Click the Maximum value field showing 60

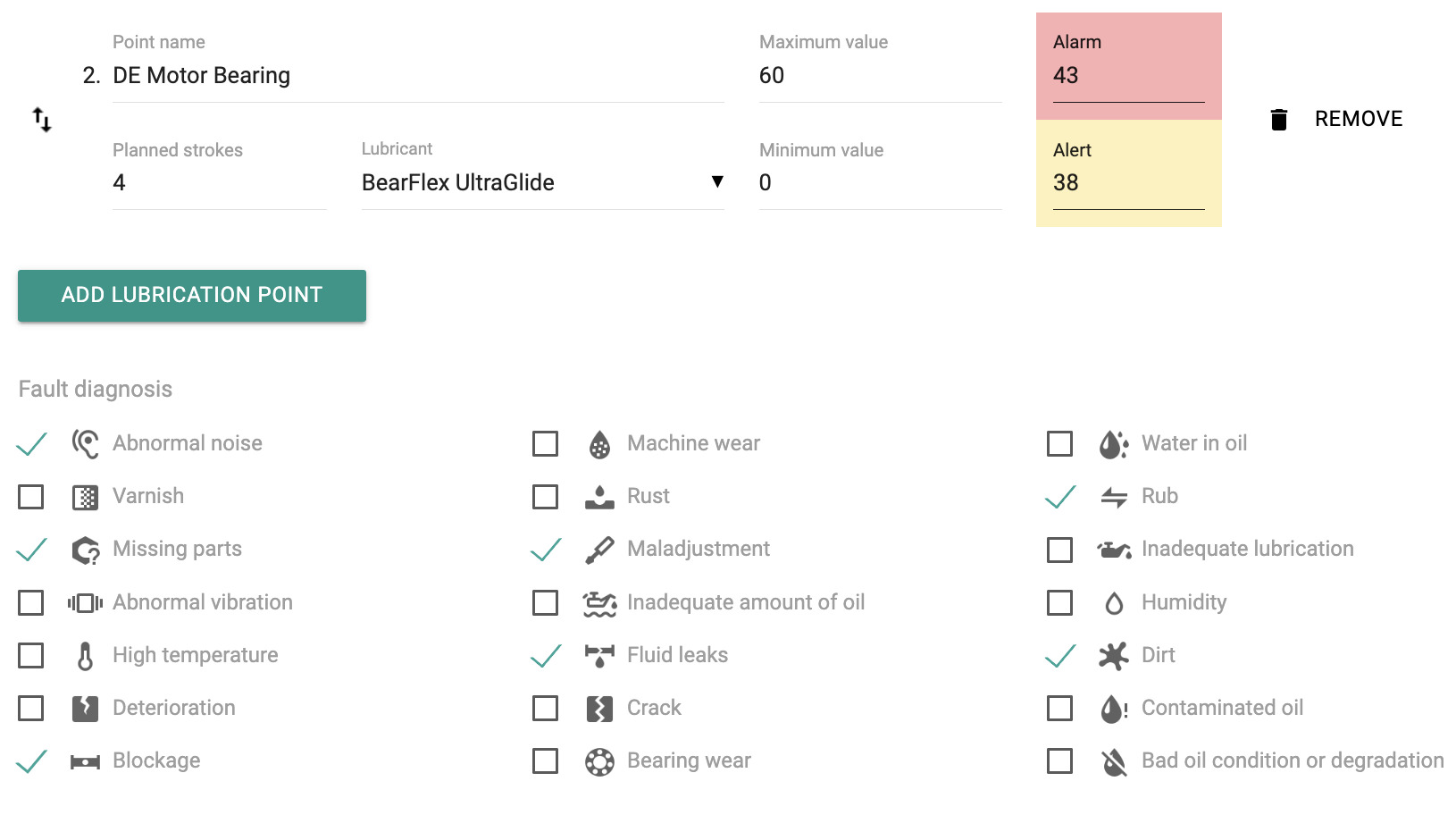click(x=881, y=76)
